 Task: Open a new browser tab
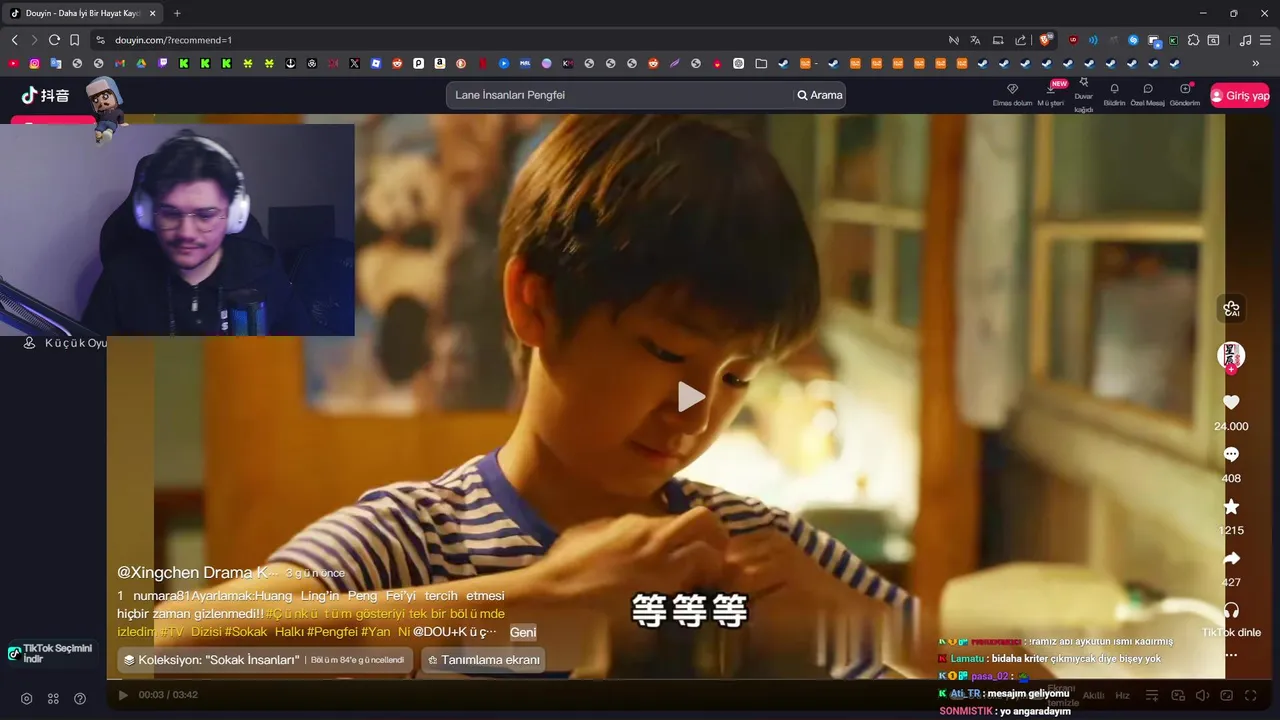[177, 13]
